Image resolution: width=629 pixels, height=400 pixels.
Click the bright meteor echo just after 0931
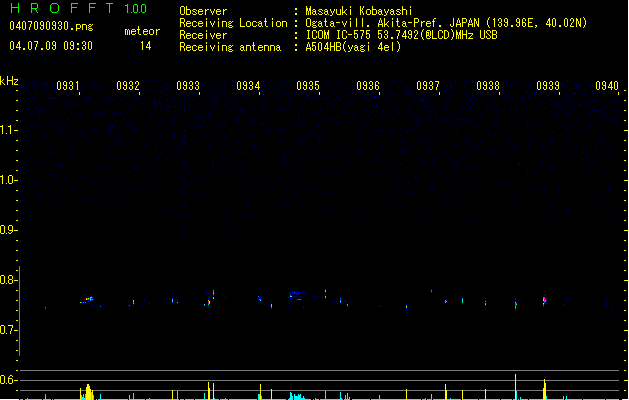pos(88,299)
